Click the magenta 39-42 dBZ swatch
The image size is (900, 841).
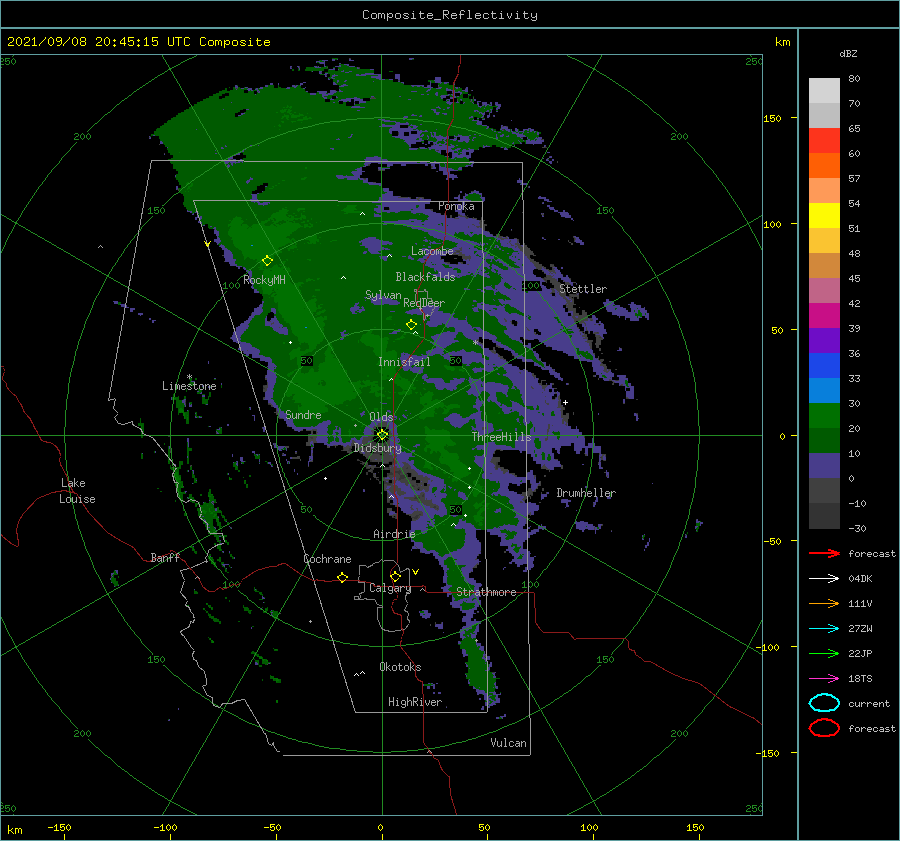[824, 316]
